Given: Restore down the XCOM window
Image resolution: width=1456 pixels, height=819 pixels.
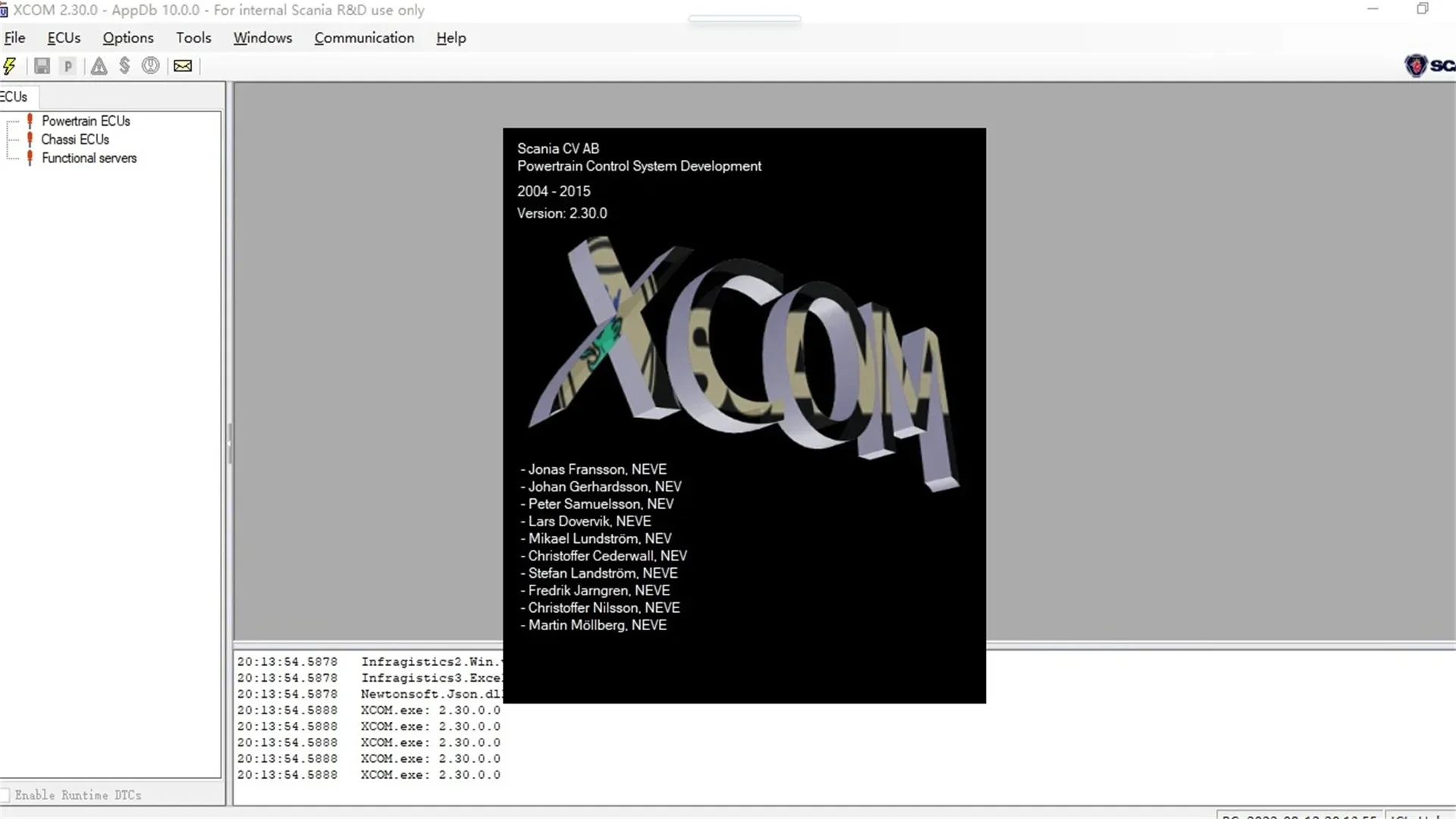Looking at the screenshot, I should [1423, 9].
